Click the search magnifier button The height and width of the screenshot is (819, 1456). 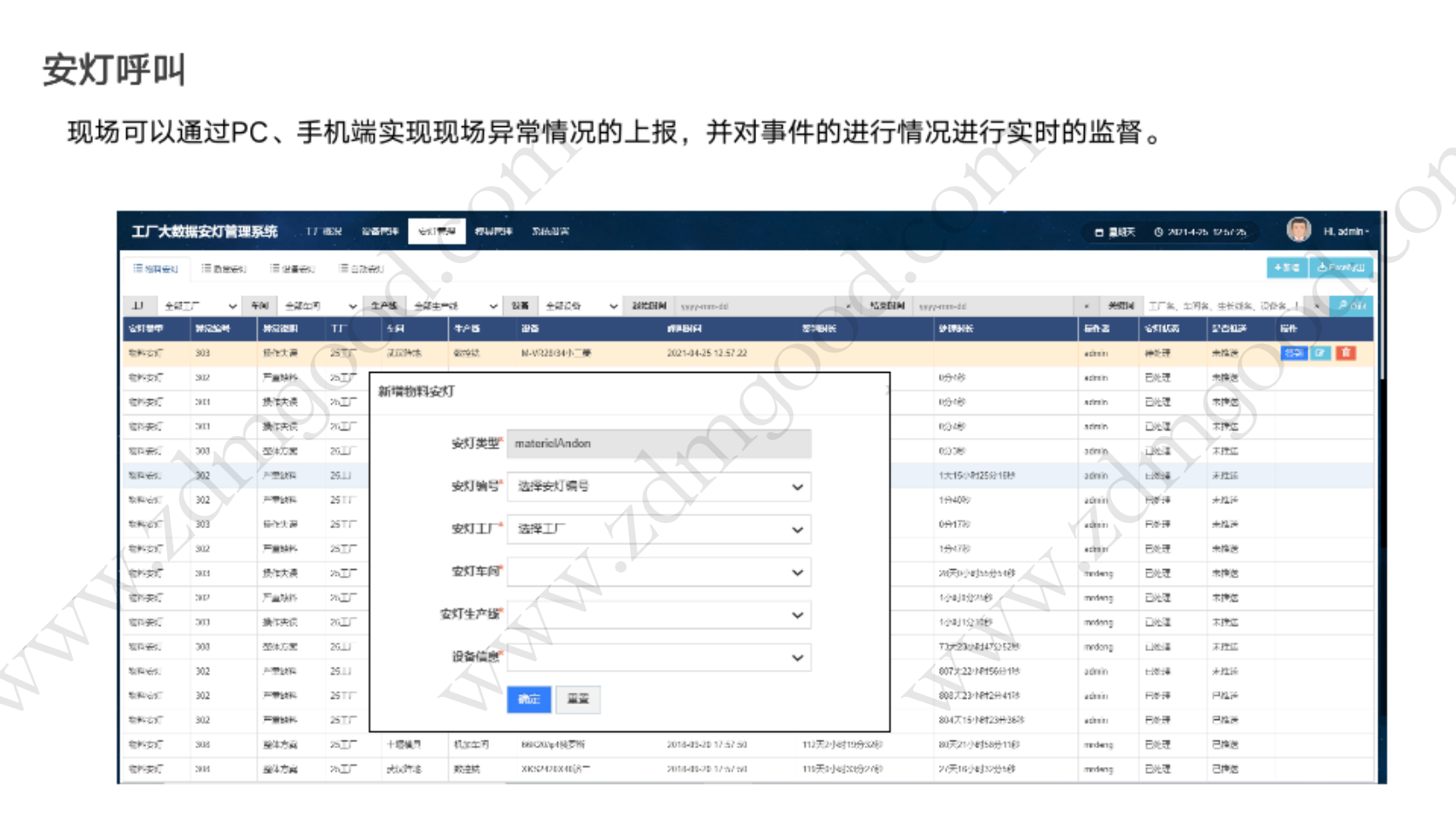(x=1352, y=305)
